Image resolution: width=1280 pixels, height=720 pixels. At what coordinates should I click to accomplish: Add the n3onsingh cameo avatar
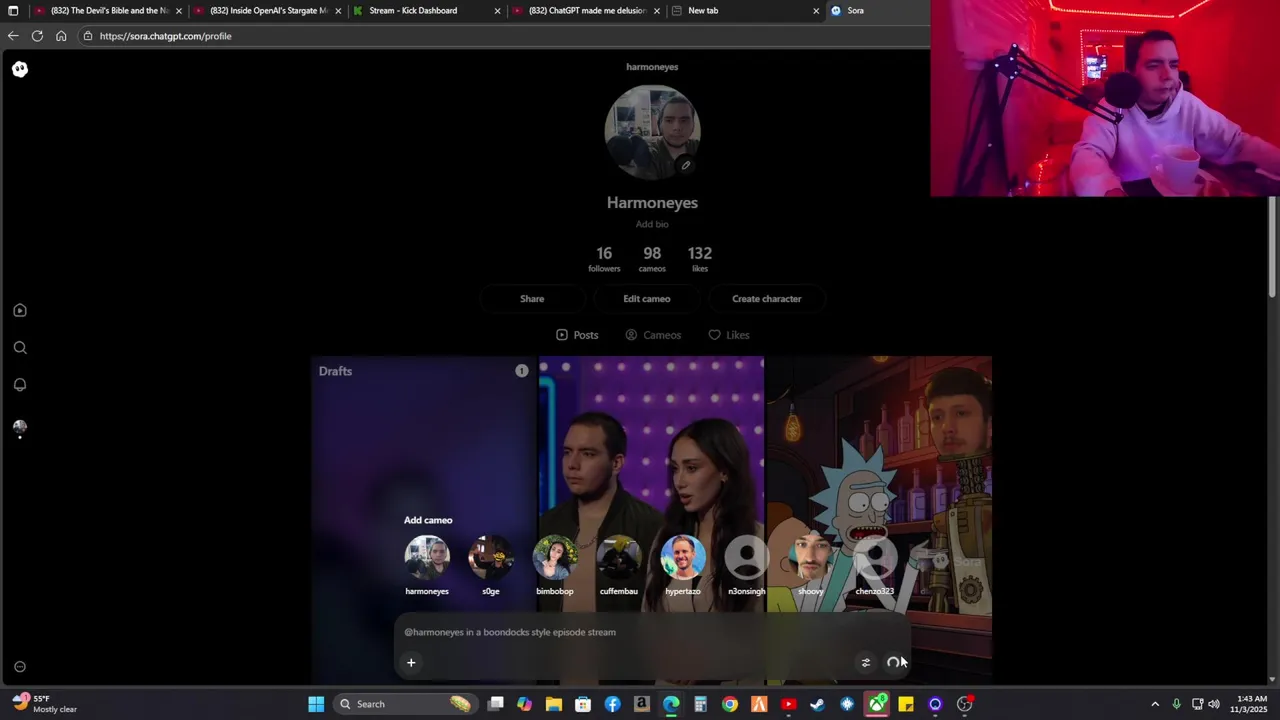pos(747,558)
